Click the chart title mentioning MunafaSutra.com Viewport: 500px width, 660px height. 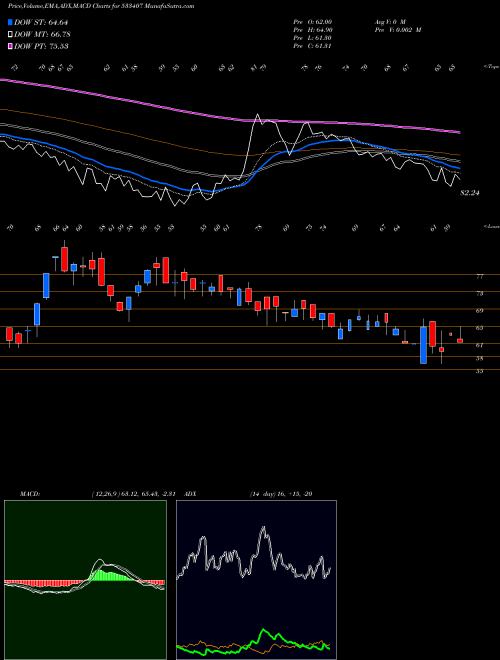tap(101, 6)
